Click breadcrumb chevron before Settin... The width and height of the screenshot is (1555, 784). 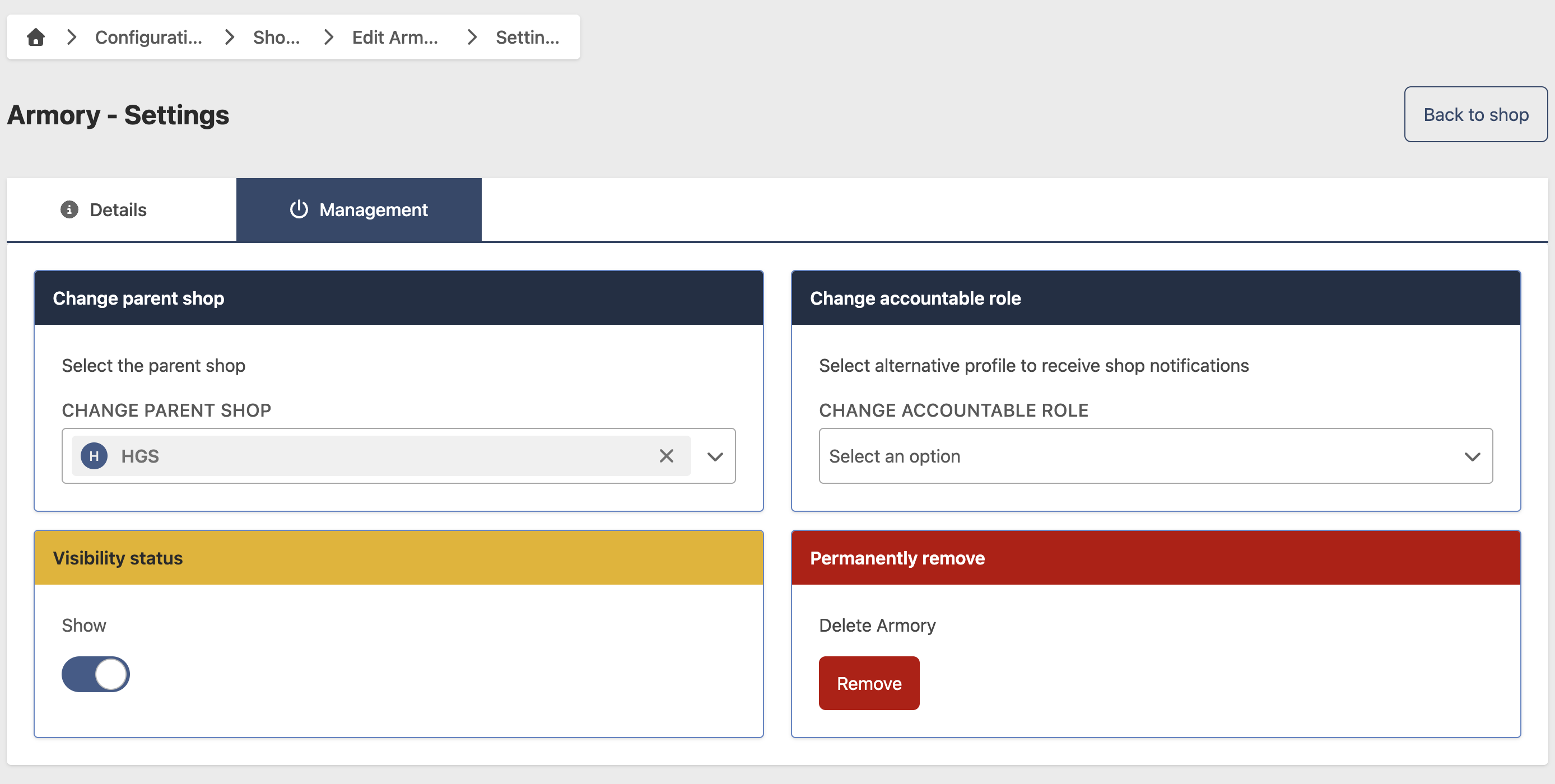coord(472,38)
